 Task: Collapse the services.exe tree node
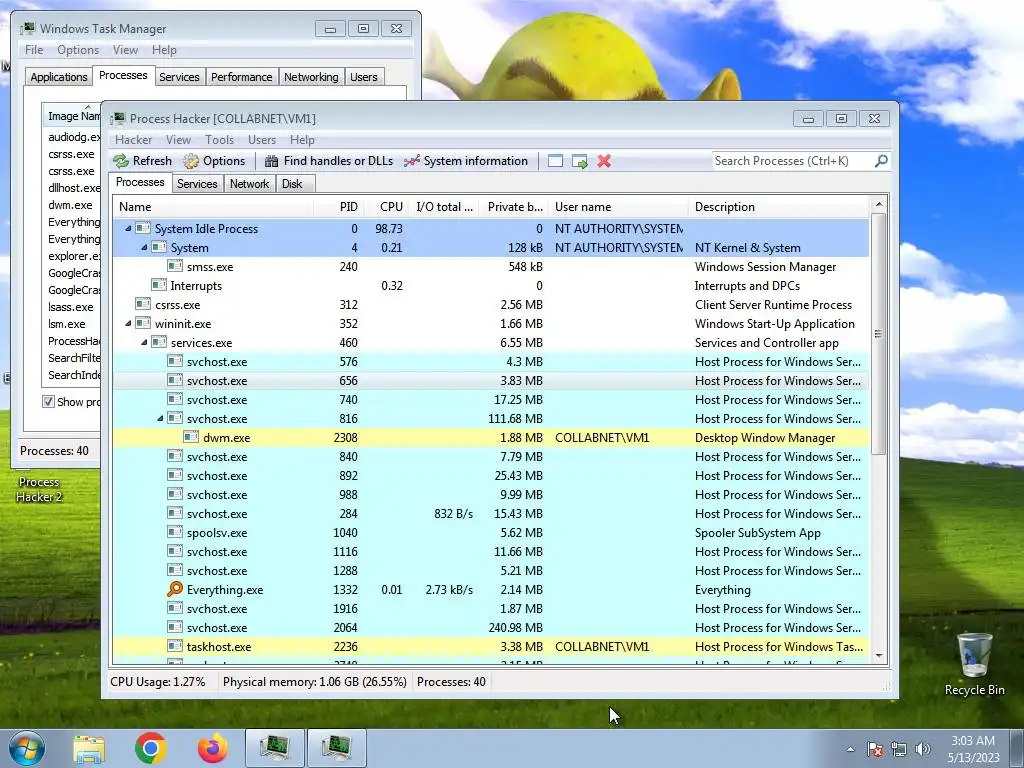(144, 342)
